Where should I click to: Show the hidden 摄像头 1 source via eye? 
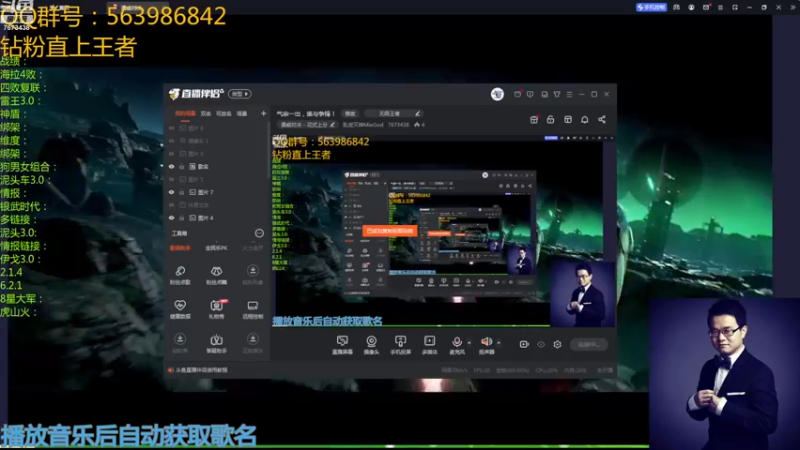tap(171, 141)
